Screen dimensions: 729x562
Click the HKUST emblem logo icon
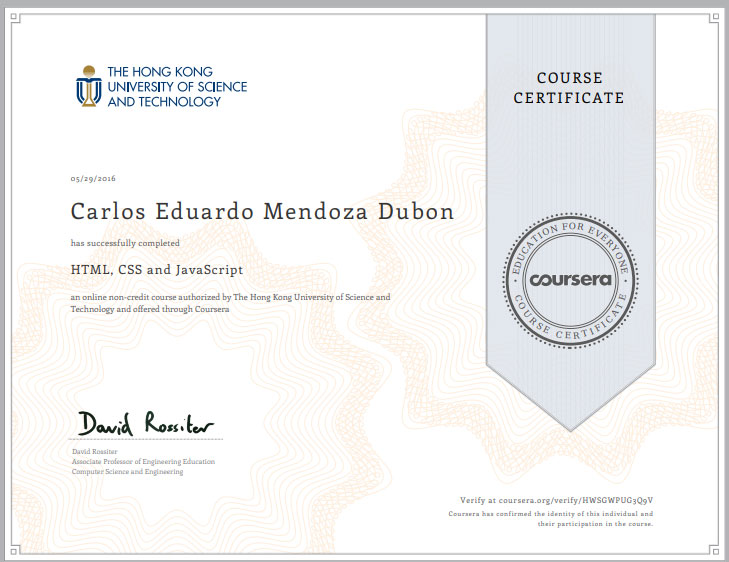[x=88, y=86]
